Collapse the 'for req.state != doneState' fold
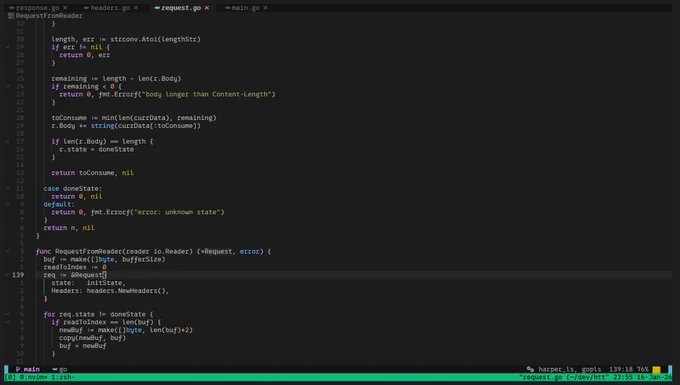The image size is (680, 385). pos(7,314)
